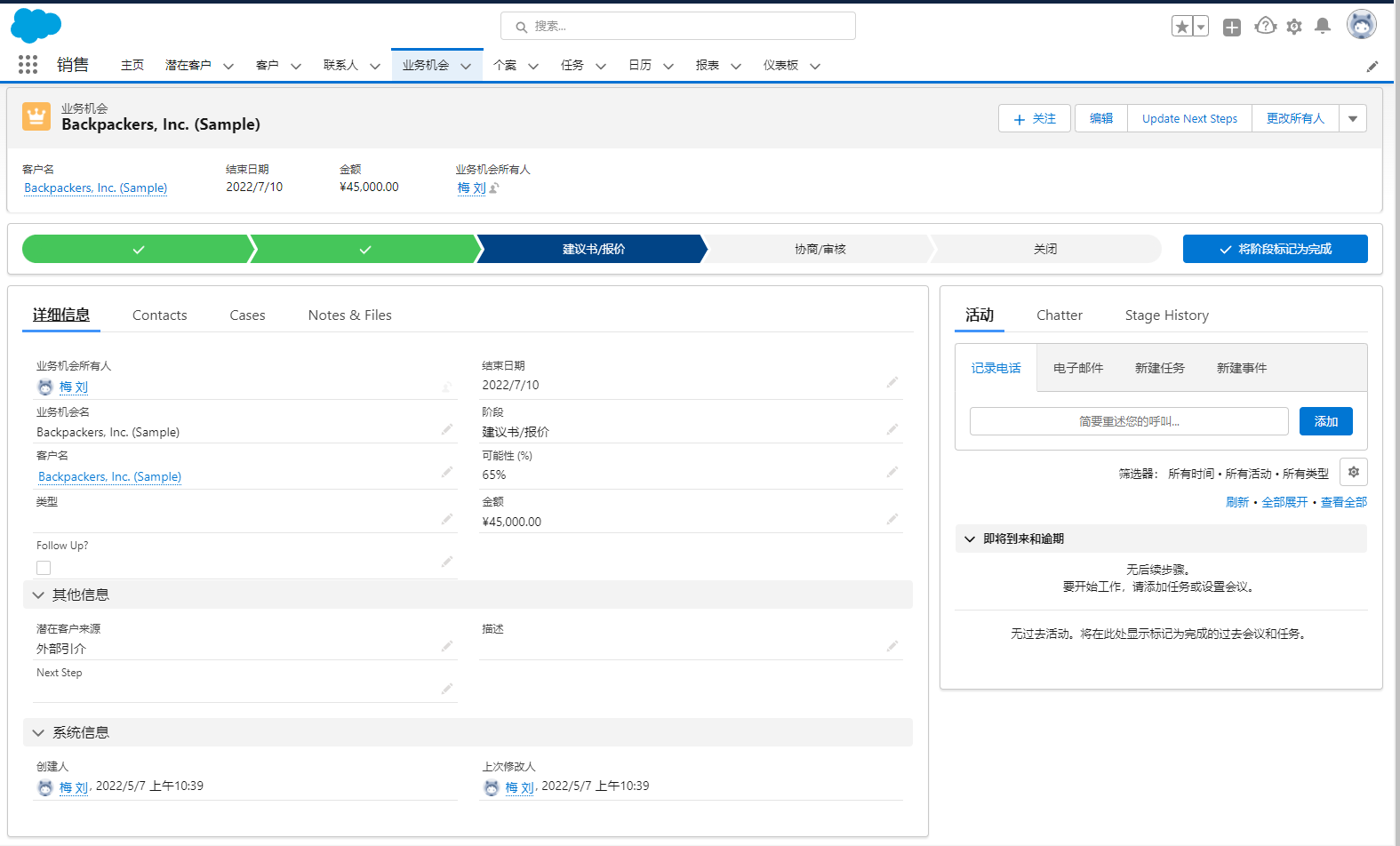Edit the 潜在客户来源 field via pencil icon
Image resolution: width=1400 pixels, height=846 pixels.
pyautogui.click(x=447, y=646)
